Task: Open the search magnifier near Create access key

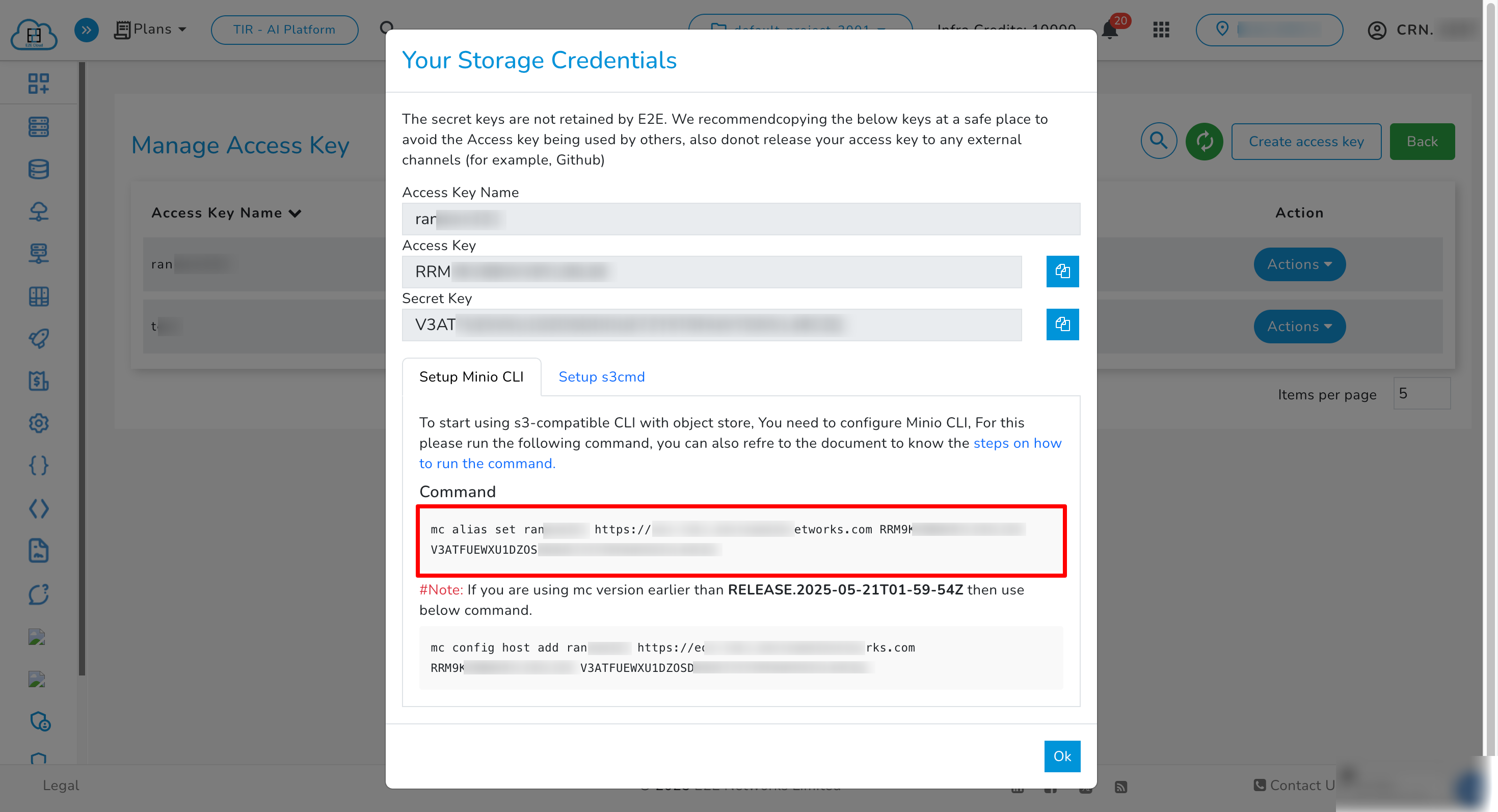Action: [x=1159, y=141]
